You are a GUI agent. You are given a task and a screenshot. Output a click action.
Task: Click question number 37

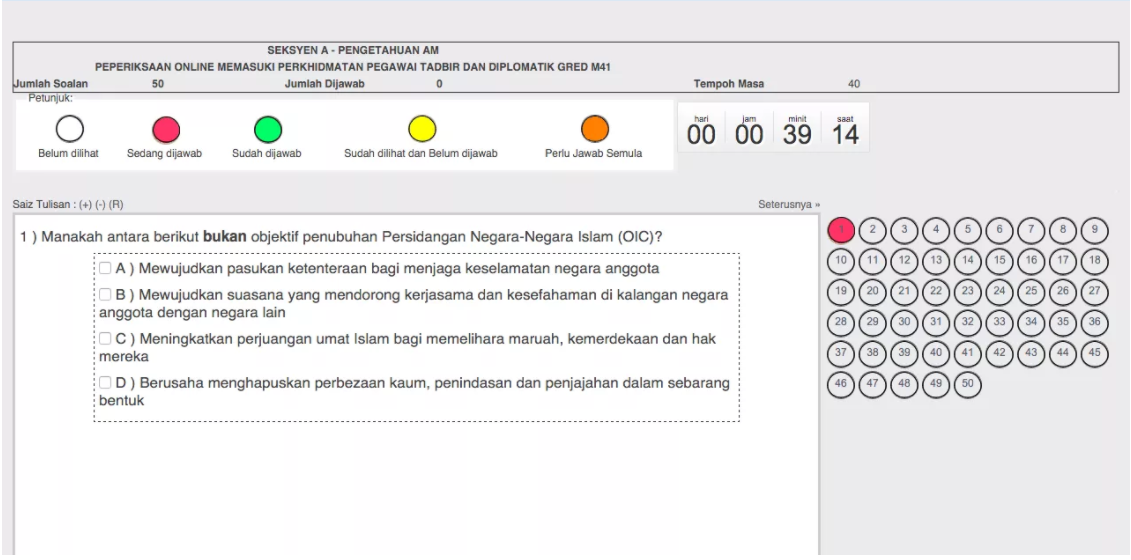pyautogui.click(x=841, y=354)
